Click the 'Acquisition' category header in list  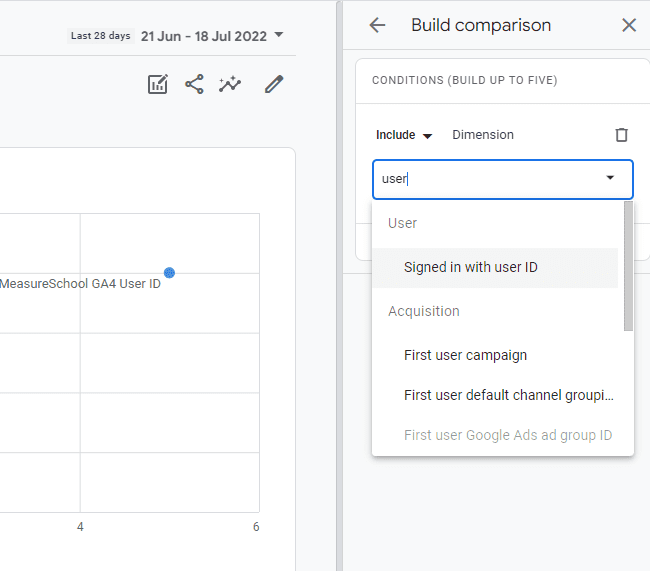coord(424,311)
